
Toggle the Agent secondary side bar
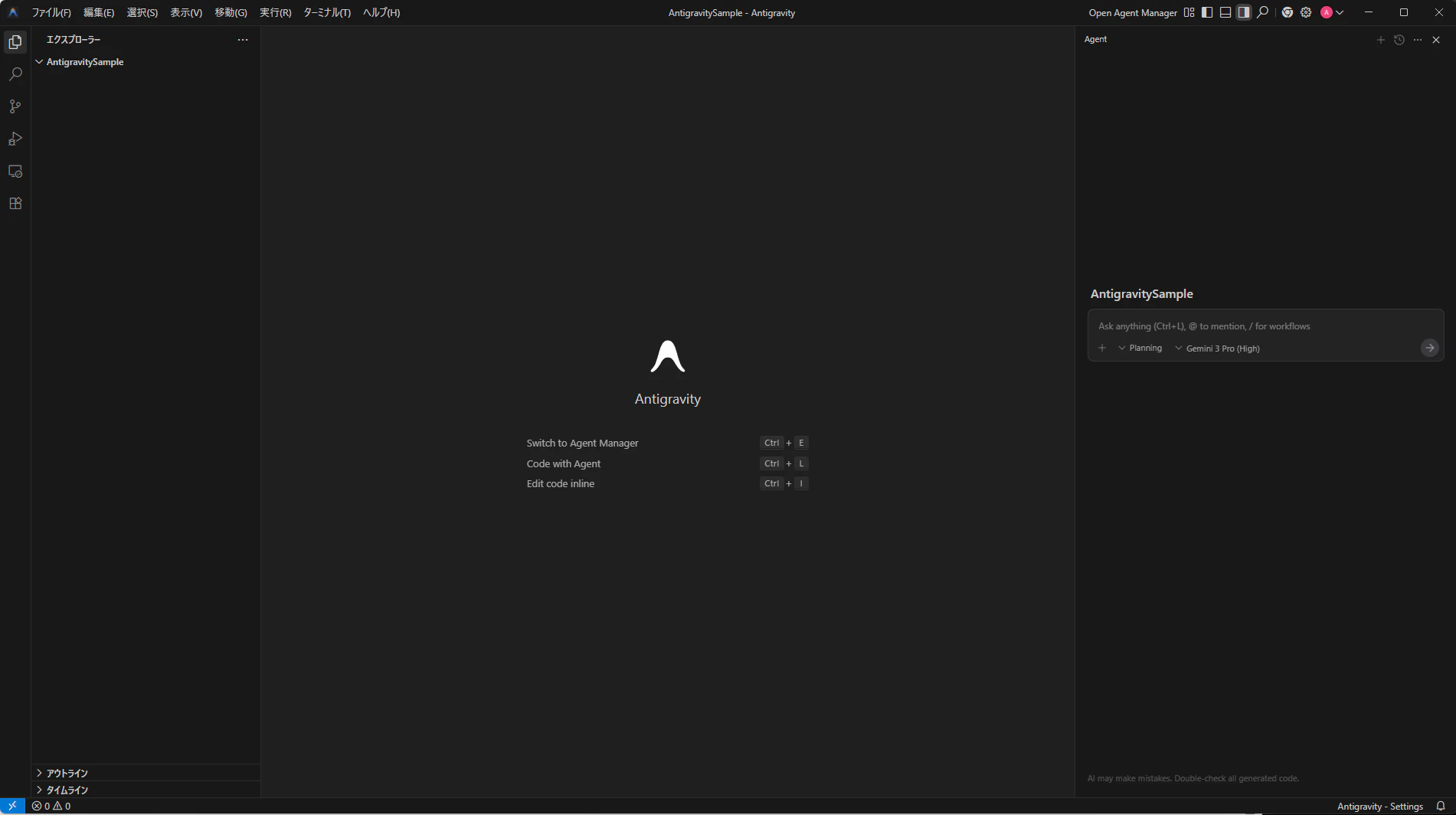(x=1244, y=12)
